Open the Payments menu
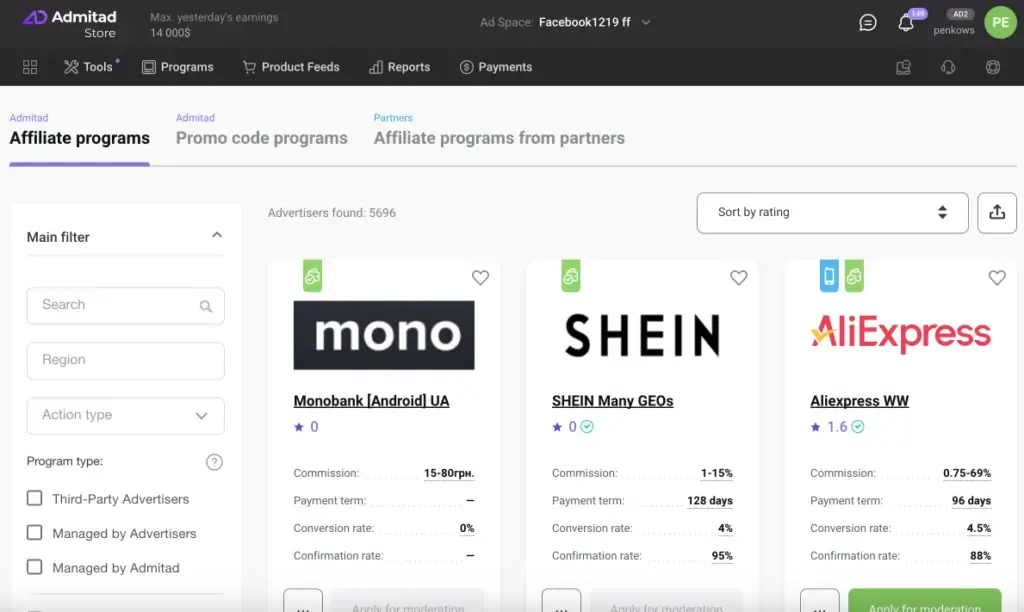 pos(496,67)
